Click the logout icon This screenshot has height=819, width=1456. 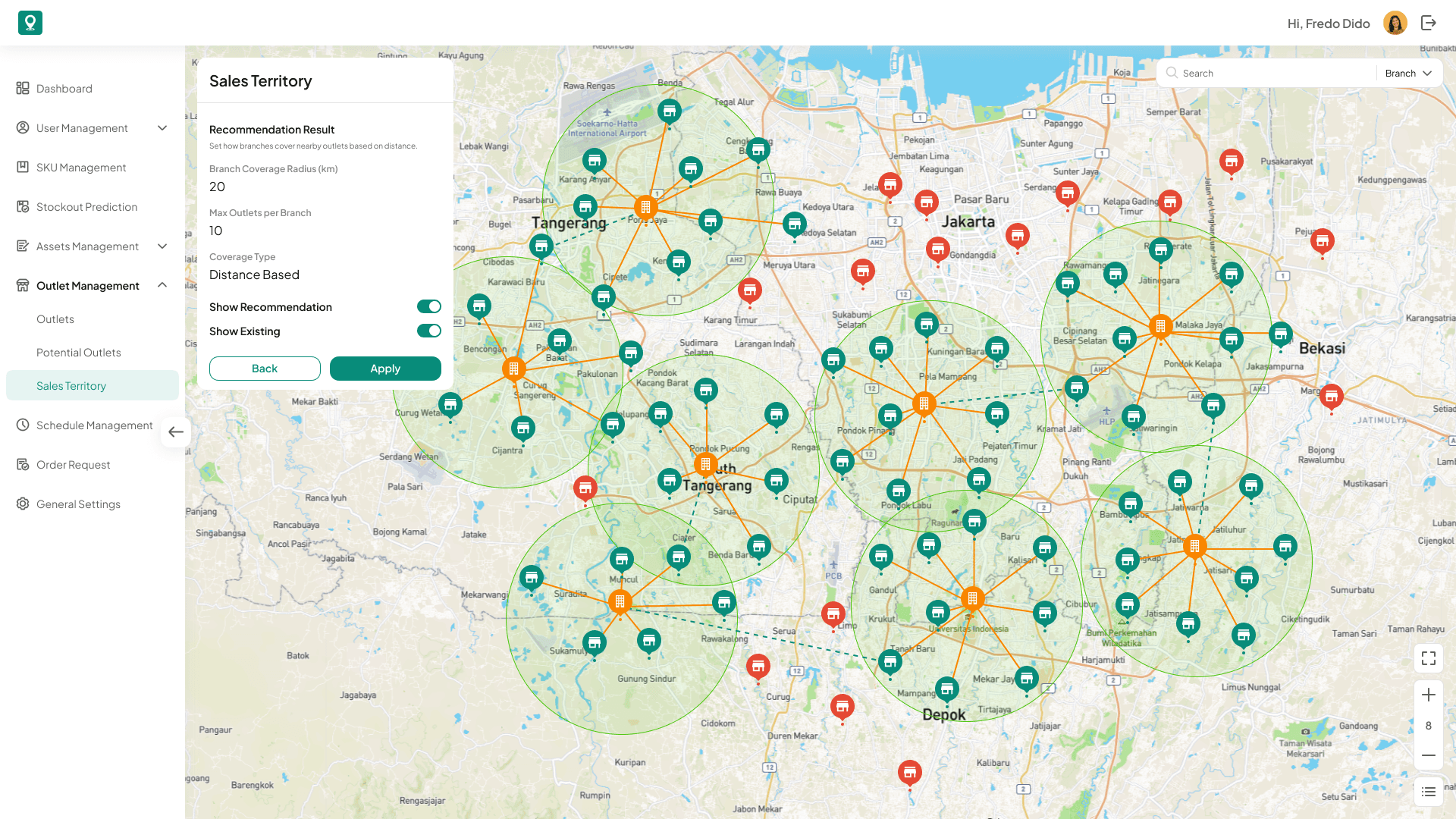(1429, 23)
